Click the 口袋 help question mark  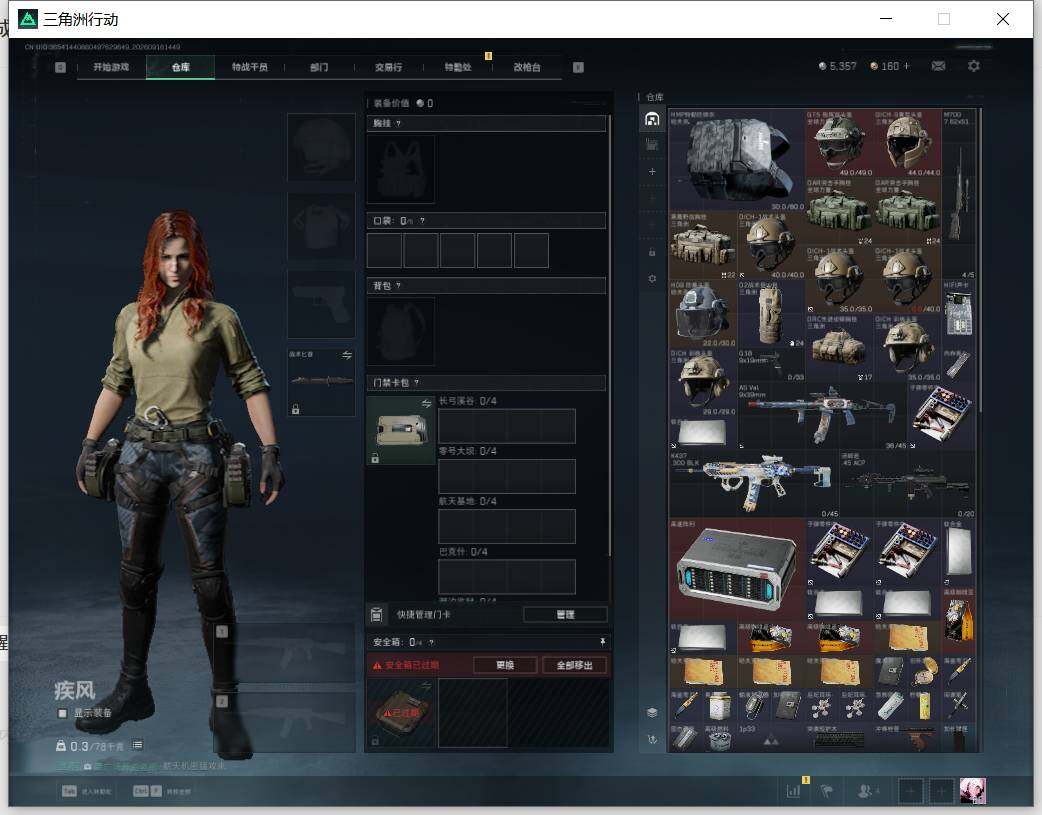[422, 221]
